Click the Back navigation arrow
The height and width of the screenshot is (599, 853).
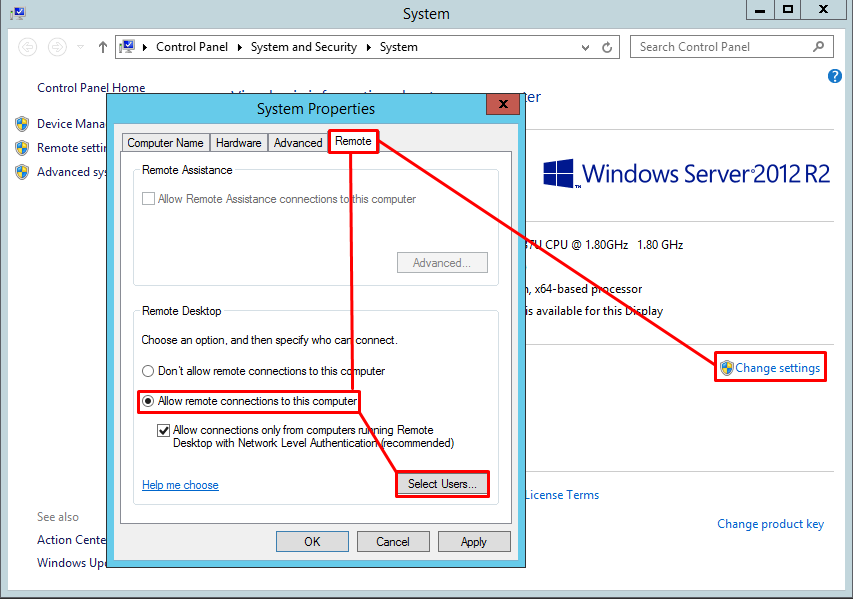point(27,46)
